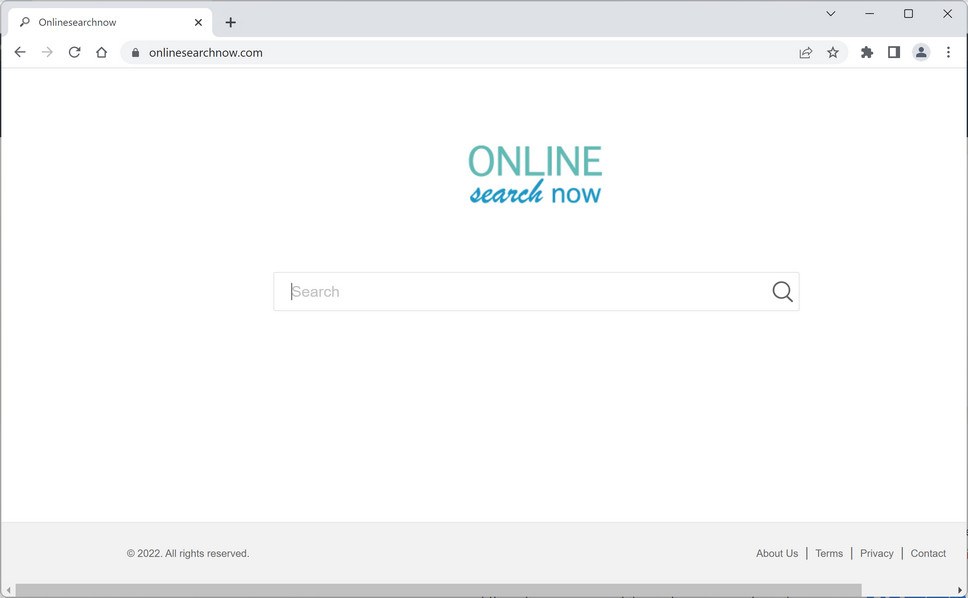968x598 pixels.
Task: Share this page using the share icon
Action: (806, 52)
